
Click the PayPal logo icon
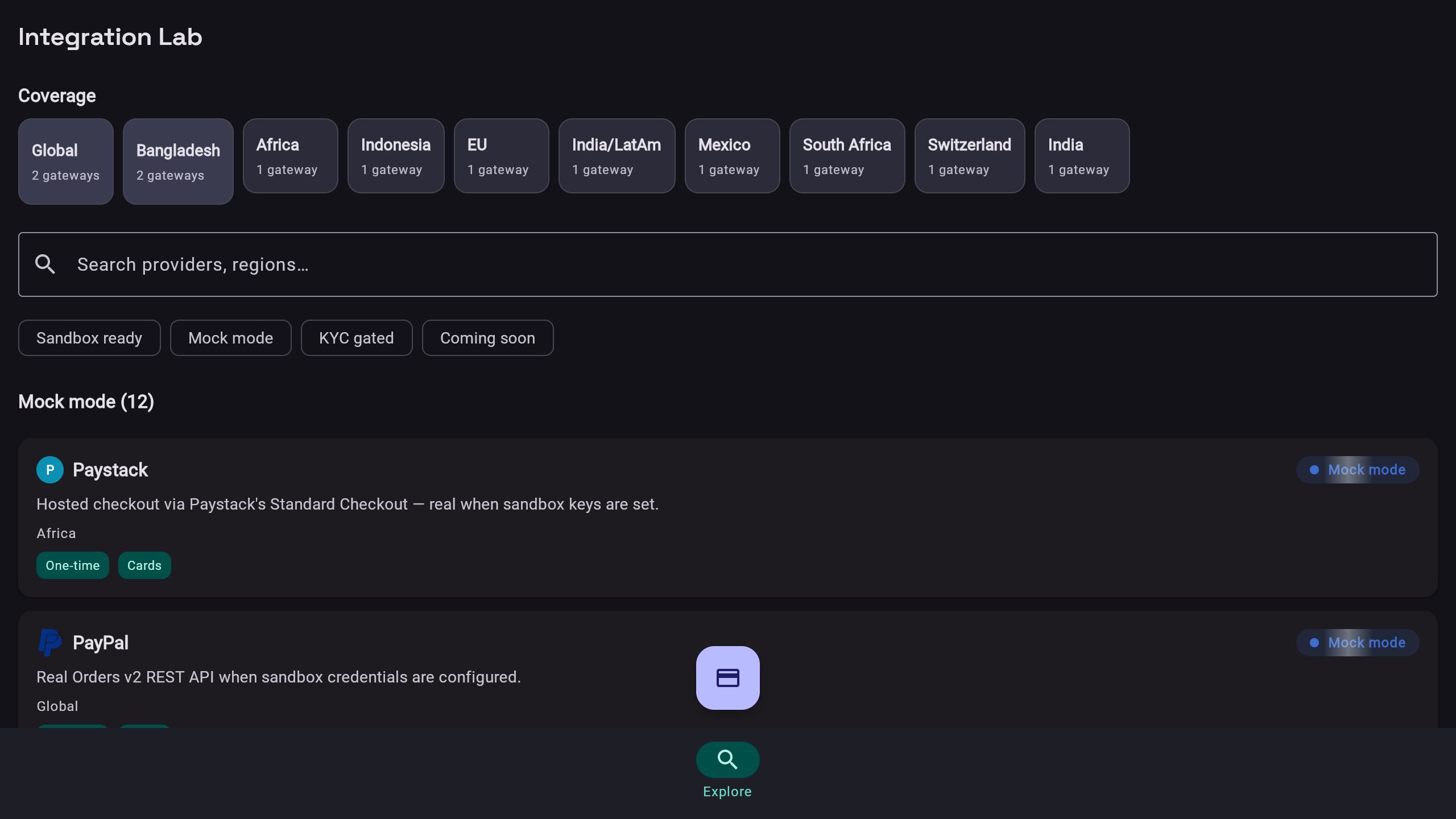click(x=50, y=643)
